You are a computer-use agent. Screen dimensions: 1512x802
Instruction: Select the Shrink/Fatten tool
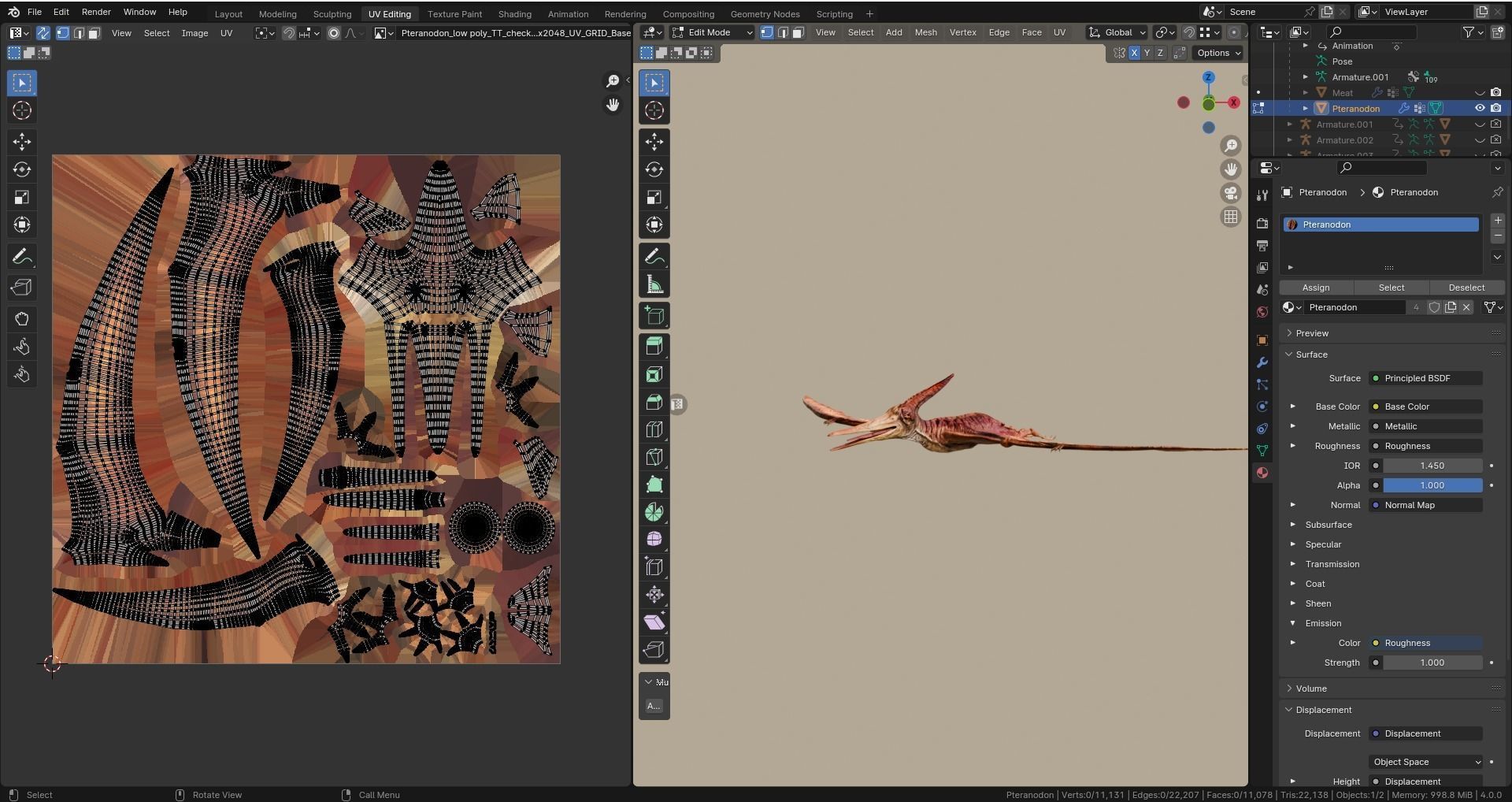654,595
